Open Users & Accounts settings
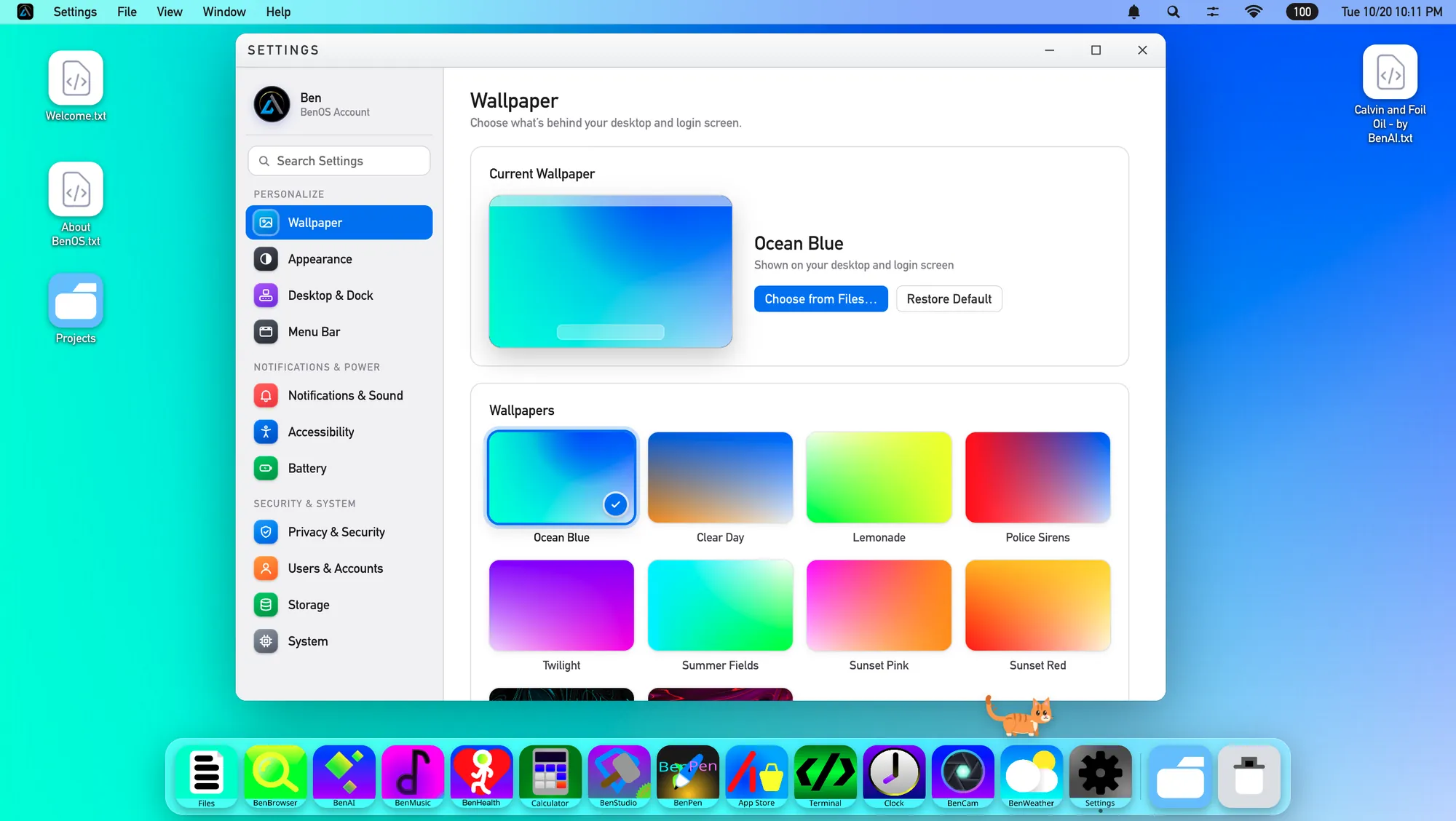Screen dimensions: 1456x821 [339, 568]
